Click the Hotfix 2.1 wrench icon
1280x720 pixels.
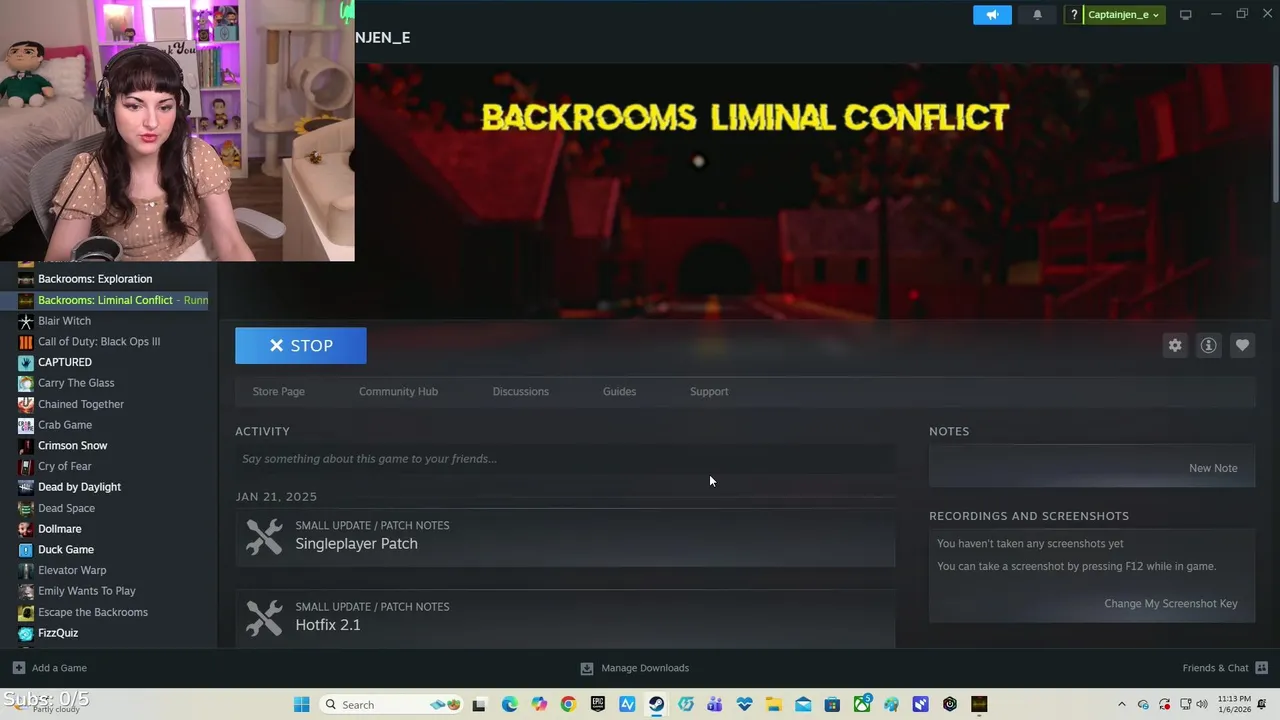pyautogui.click(x=264, y=618)
